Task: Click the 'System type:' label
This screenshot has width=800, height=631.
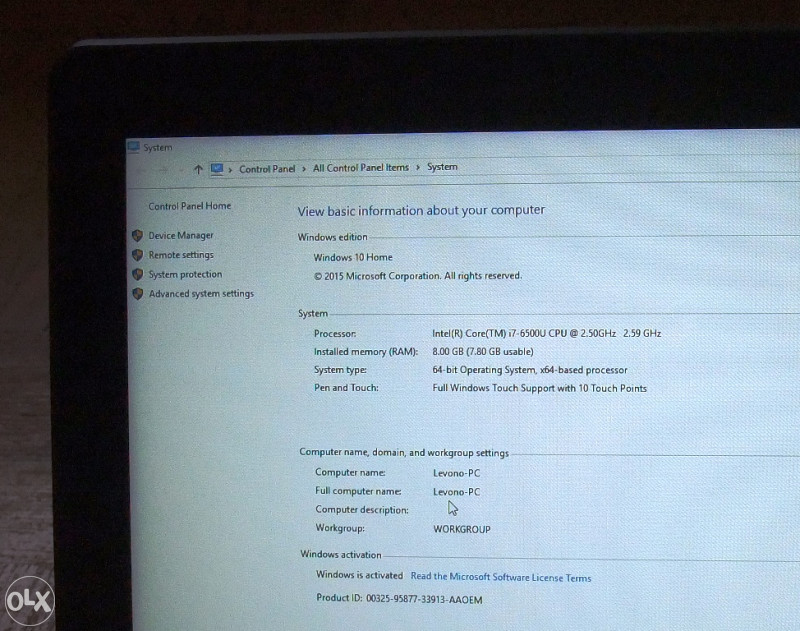Action: pyautogui.click(x=340, y=370)
